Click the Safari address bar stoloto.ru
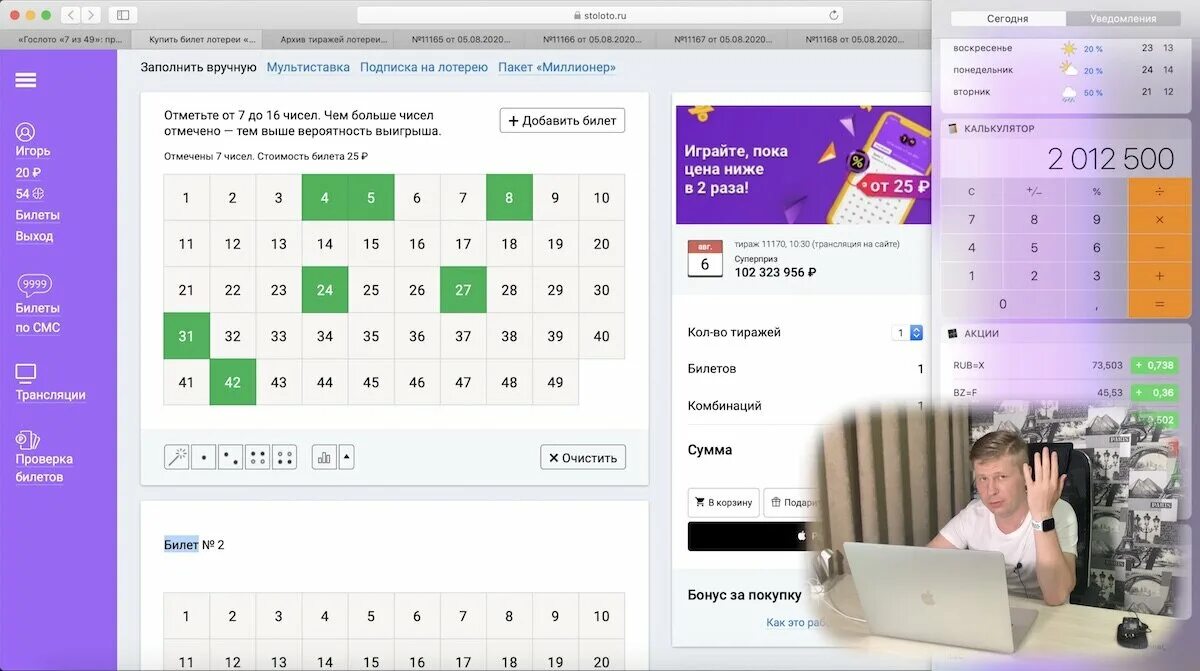Viewport: 1200px width, 671px height. tap(600, 15)
